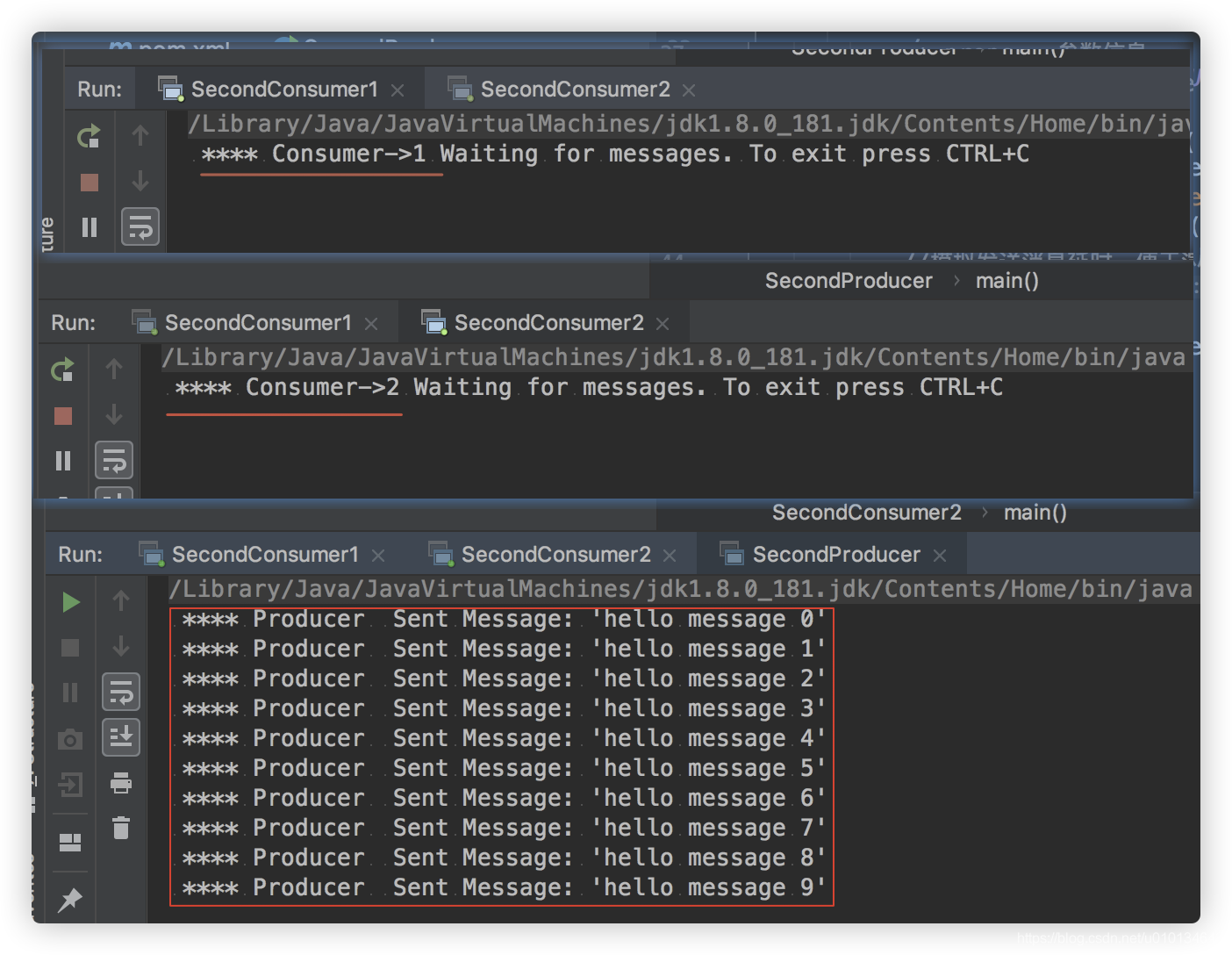The width and height of the screenshot is (1232, 955).
Task: Toggle the pin tab icon
Action: [70, 900]
